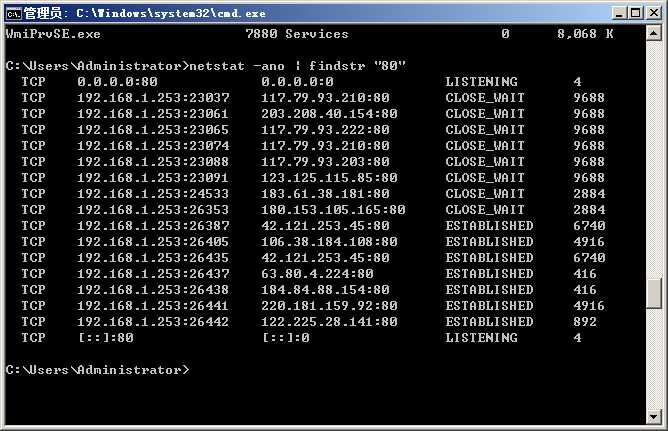Click PID 416 on the 26437 row

click(585, 274)
